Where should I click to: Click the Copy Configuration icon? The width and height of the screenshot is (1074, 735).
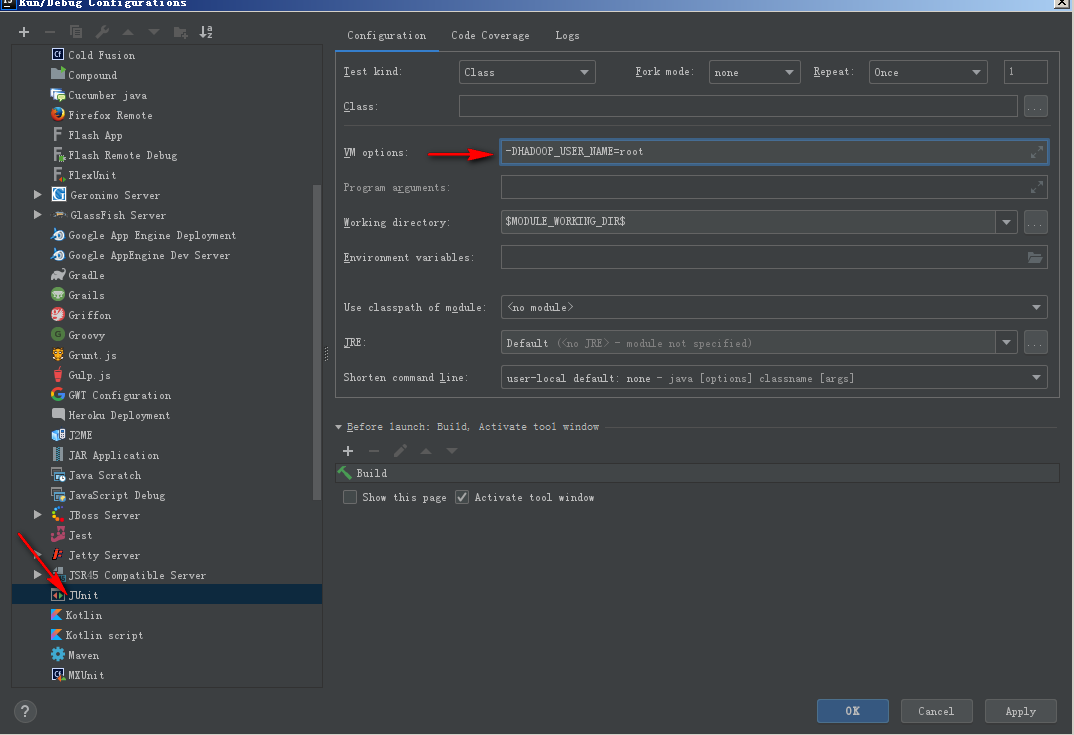pyautogui.click(x=76, y=32)
